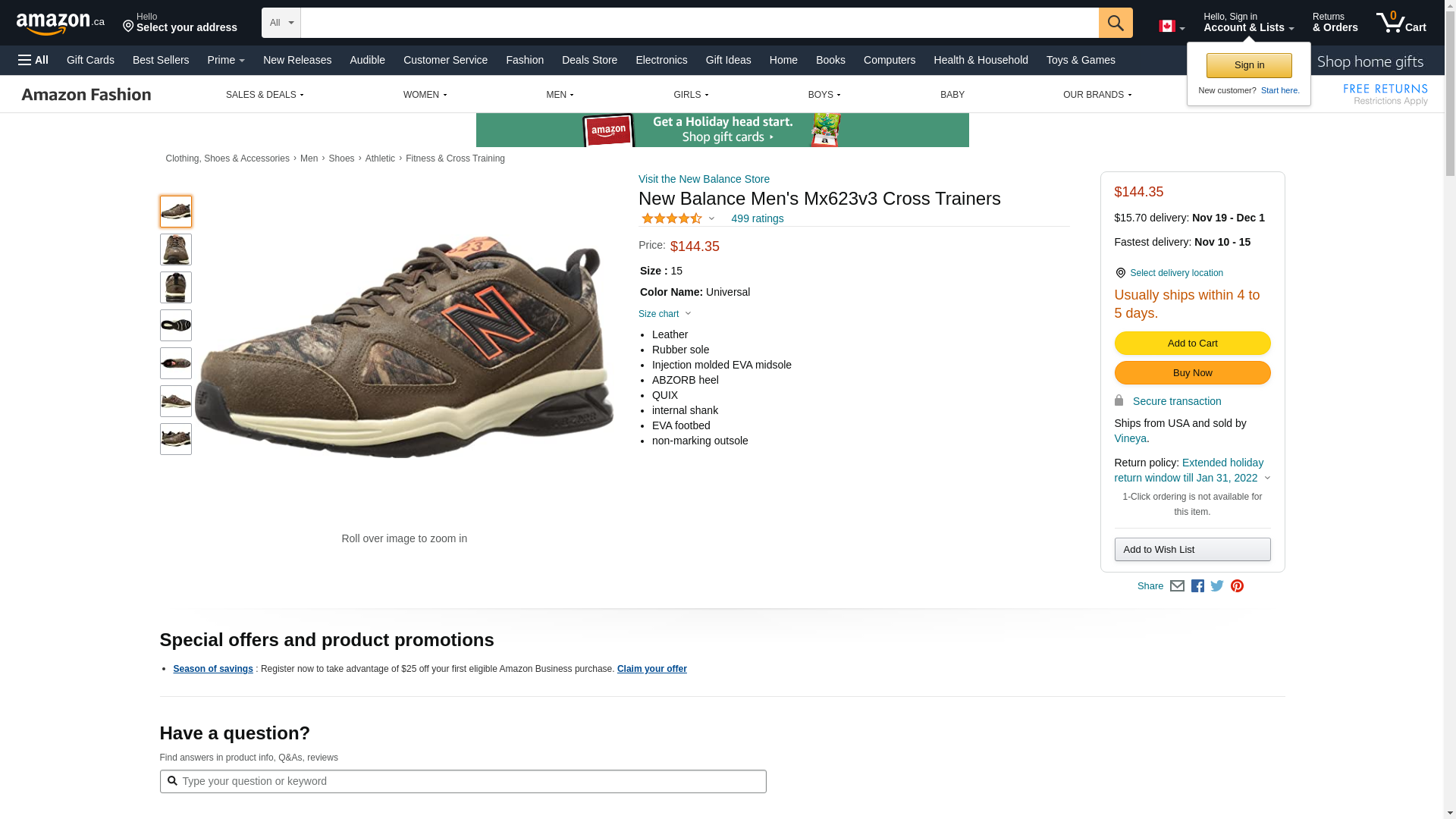
Task: Expand the All search category dropdown
Action: (x=281, y=23)
